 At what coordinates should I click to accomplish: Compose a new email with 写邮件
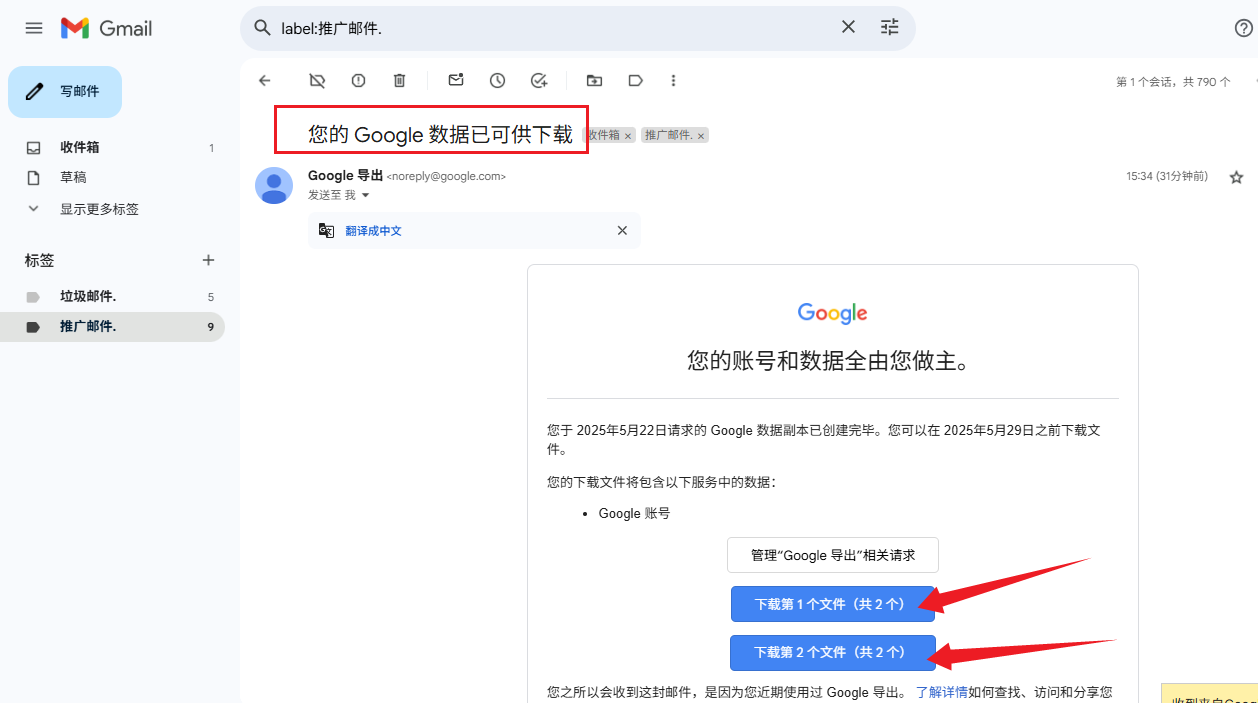65,92
